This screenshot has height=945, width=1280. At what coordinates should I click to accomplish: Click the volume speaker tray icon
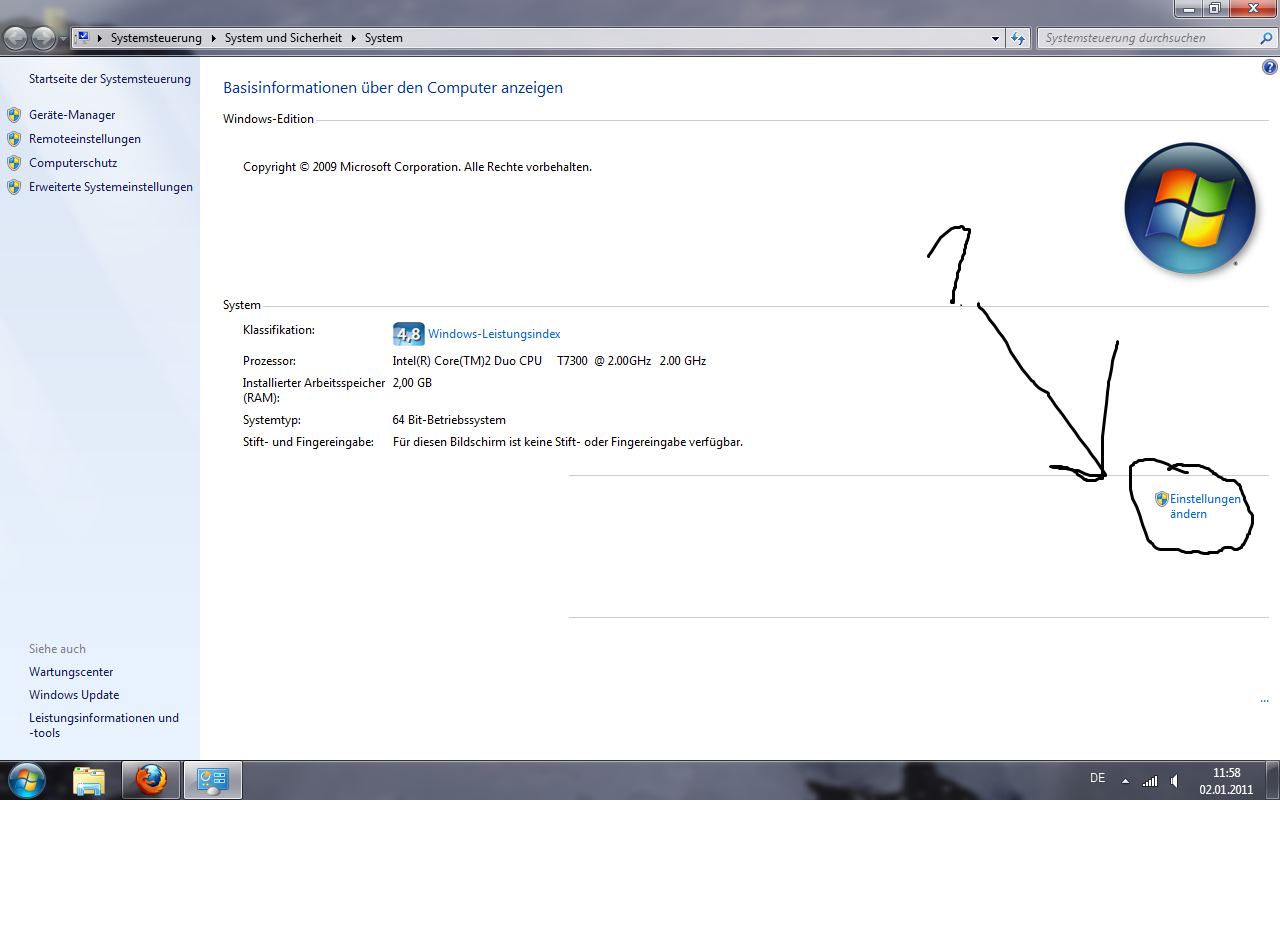(1175, 781)
